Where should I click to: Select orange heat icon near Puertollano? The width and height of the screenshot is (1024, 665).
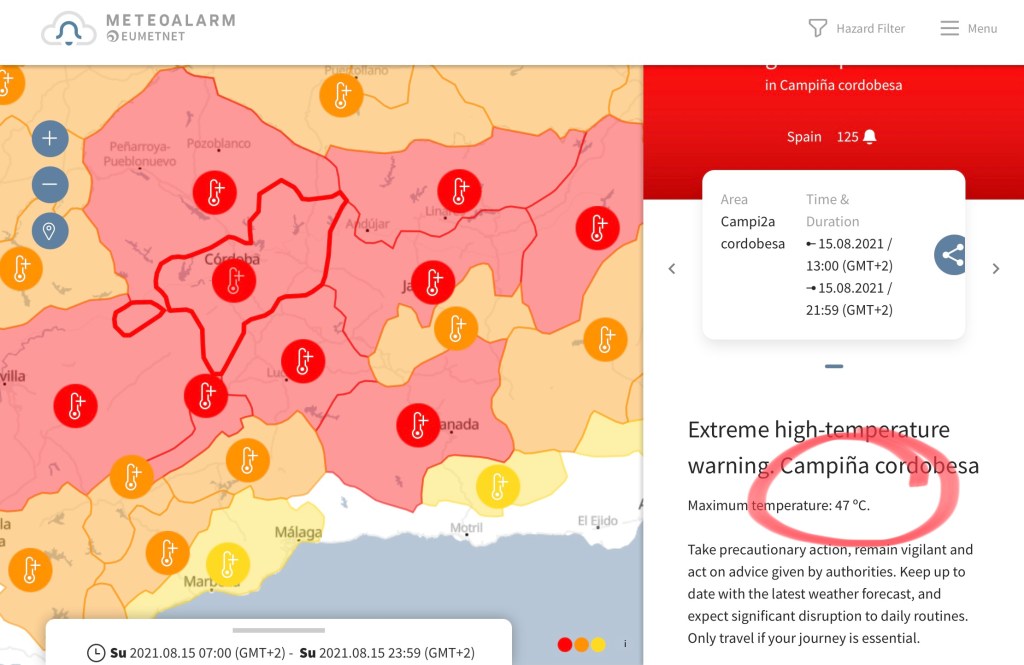click(x=341, y=96)
